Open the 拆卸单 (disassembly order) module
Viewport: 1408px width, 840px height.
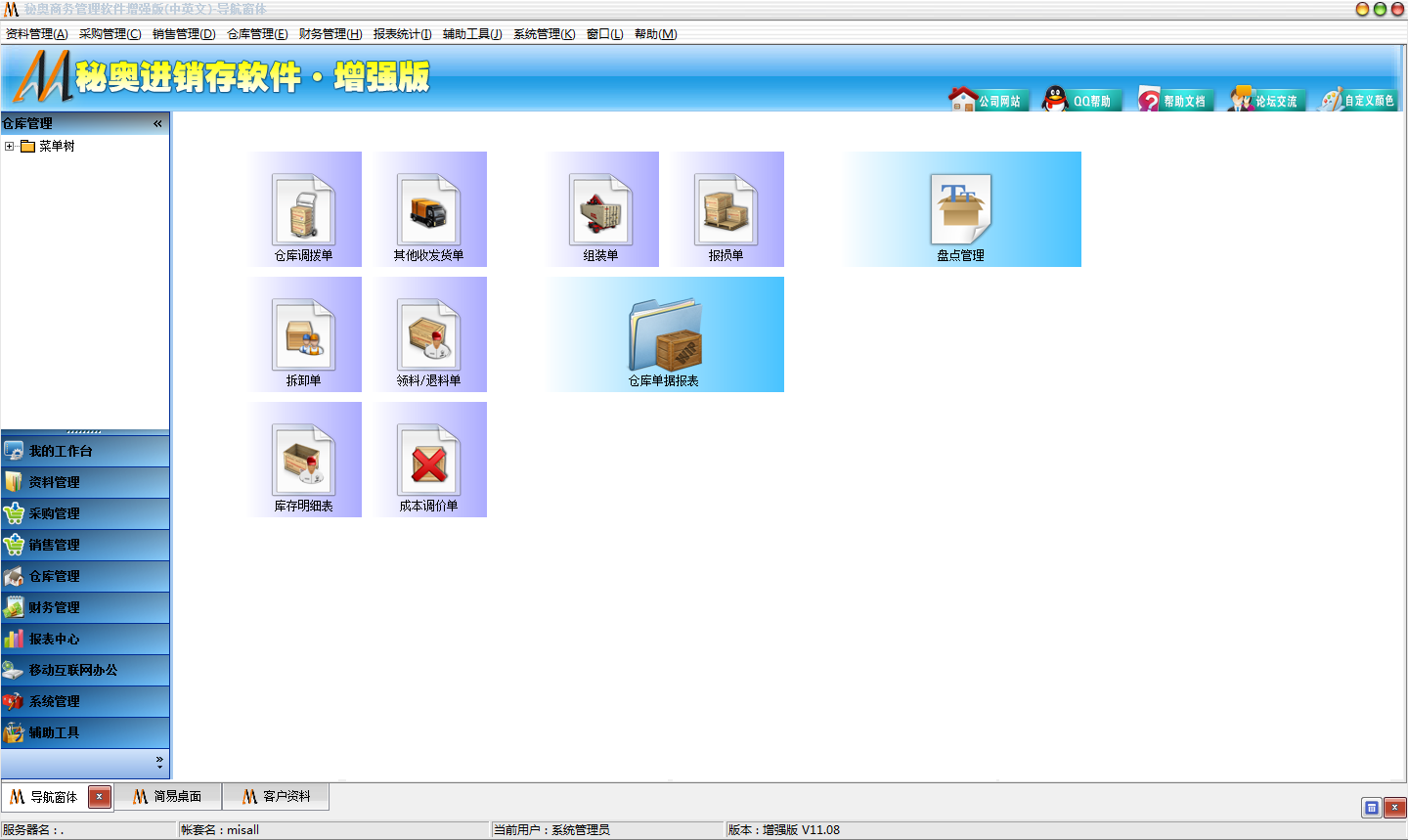pyautogui.click(x=304, y=334)
